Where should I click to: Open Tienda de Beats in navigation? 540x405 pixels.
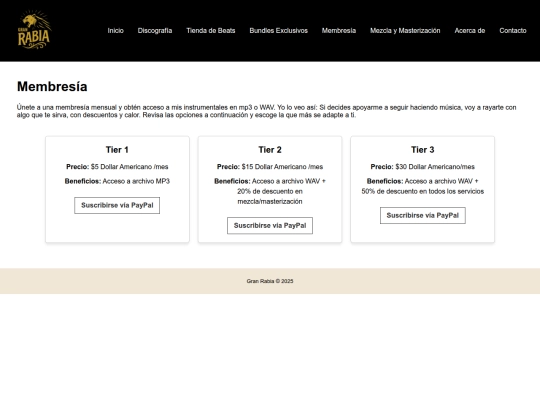click(211, 31)
